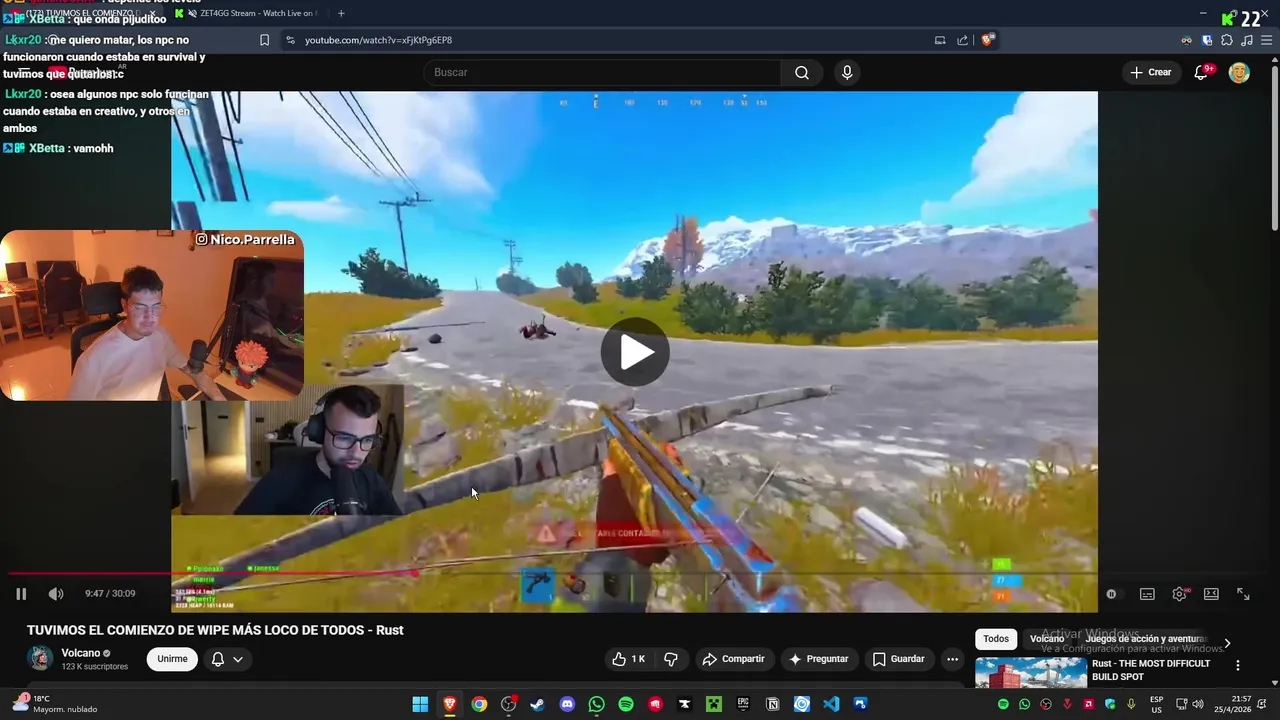Open Minecraft creeper icon in taskbar
1280x720 pixels.
click(x=714, y=704)
